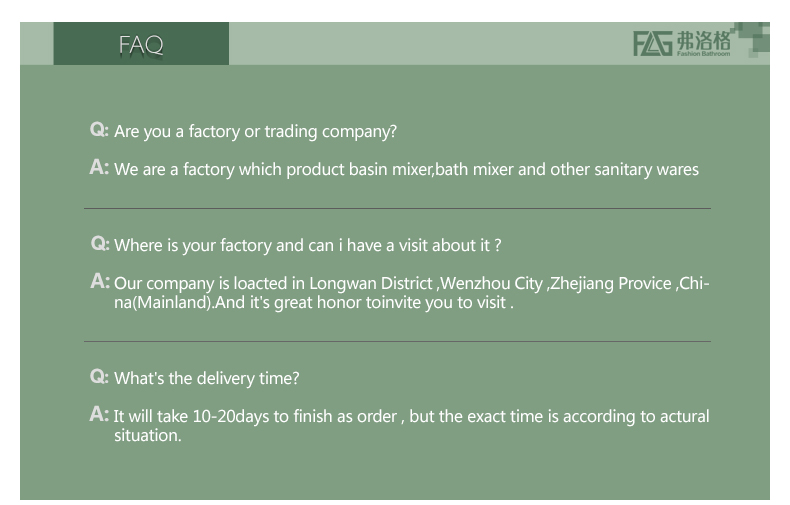Click the A: marker before 'It will take'
Screen dimensions: 790x505
[x=99, y=414]
